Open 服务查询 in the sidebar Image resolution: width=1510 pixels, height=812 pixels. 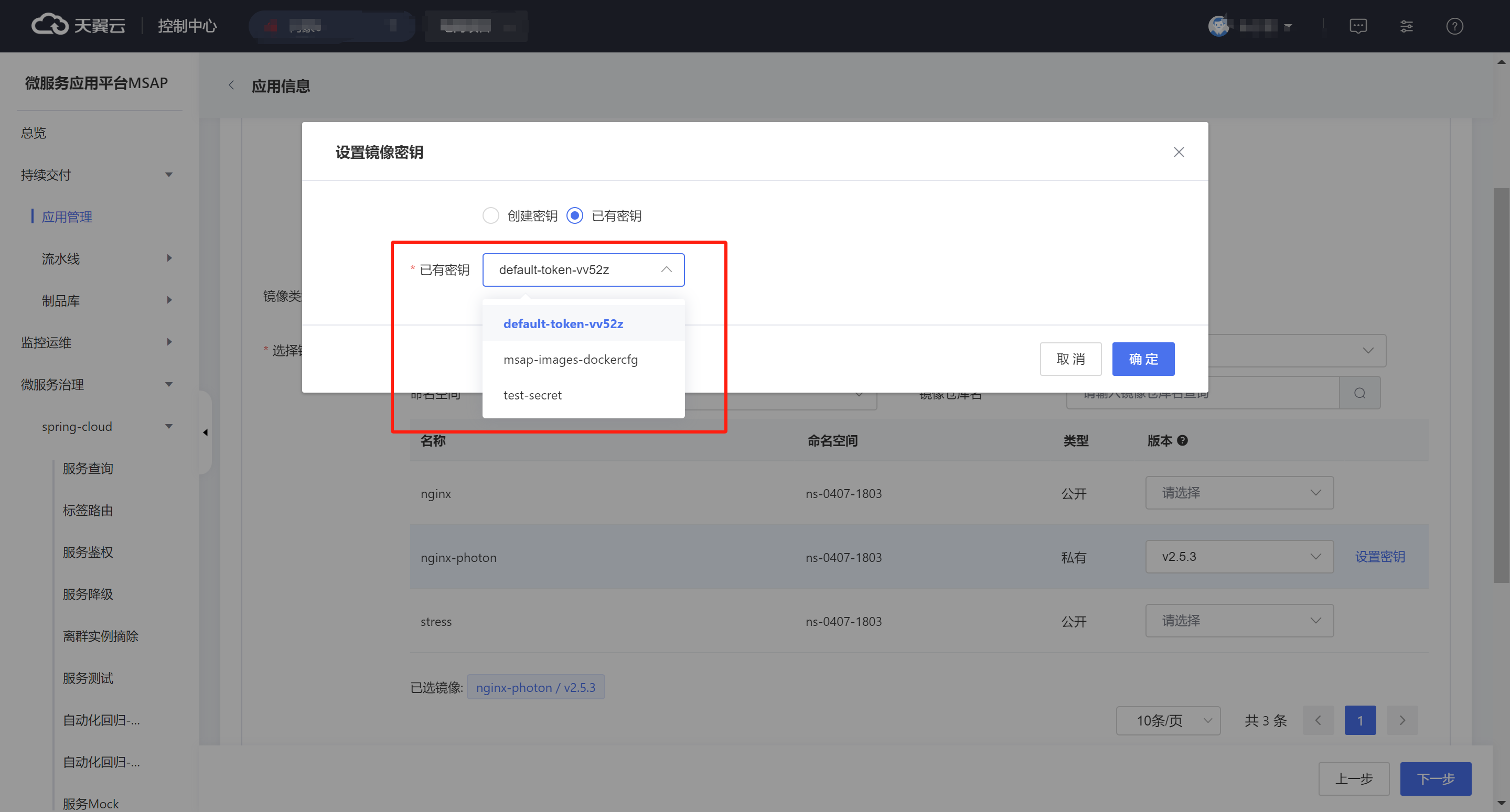click(88, 468)
